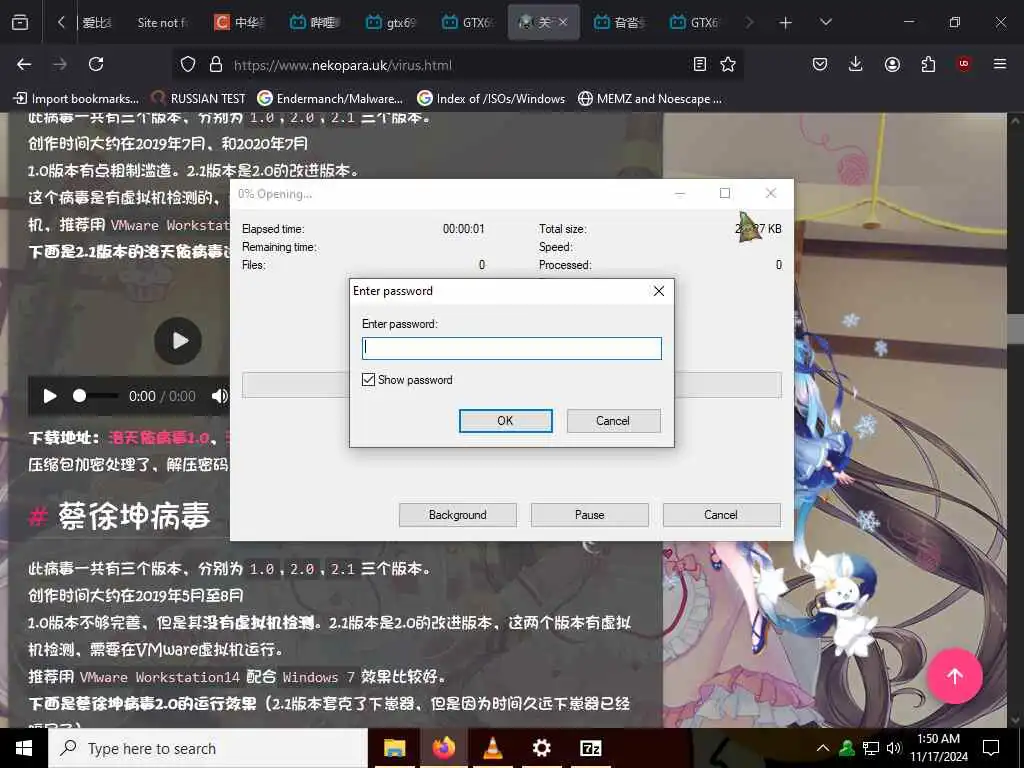Adjust the audio player seek slider
The image size is (1024, 768).
click(96, 396)
